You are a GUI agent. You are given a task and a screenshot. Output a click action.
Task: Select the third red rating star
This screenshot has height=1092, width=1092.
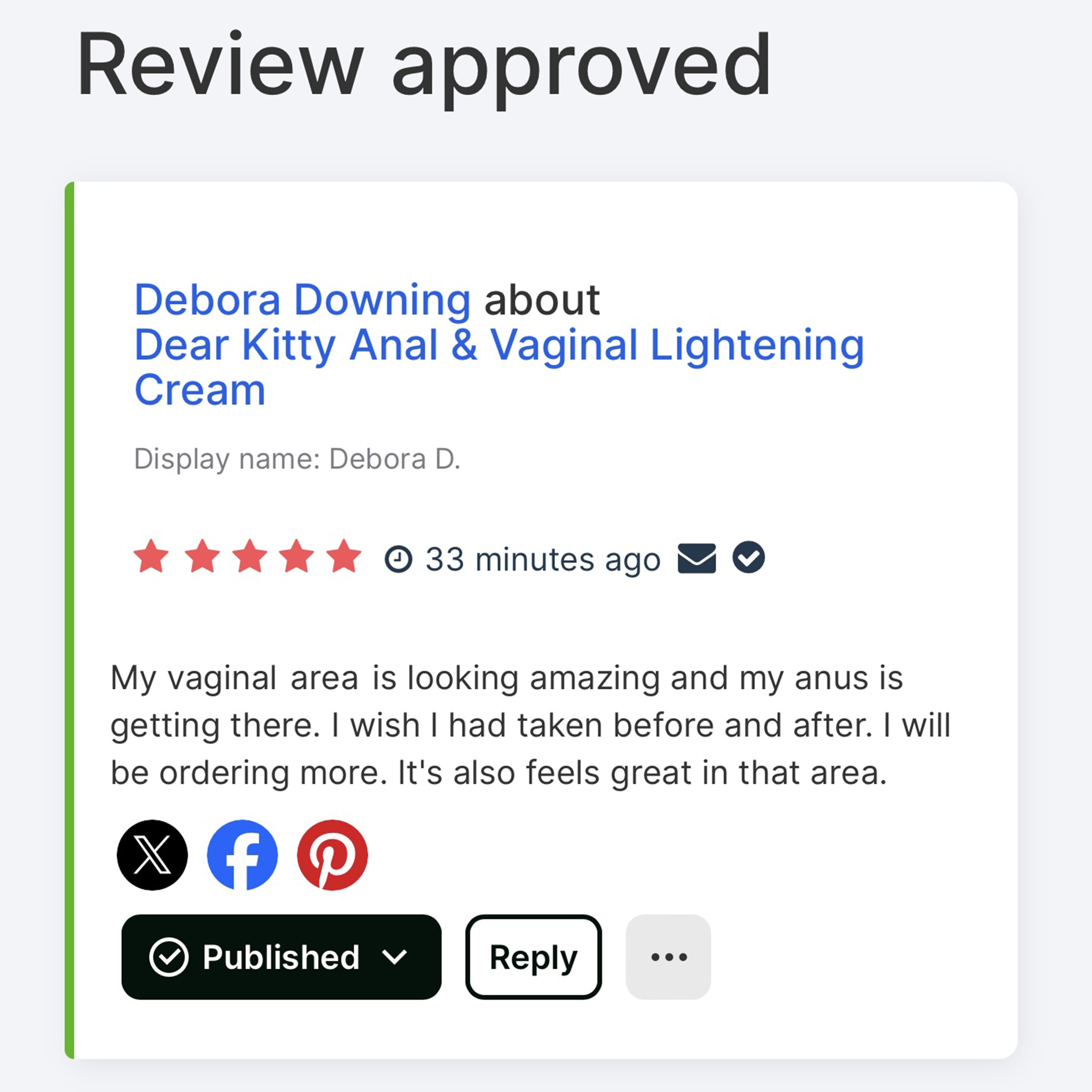[250, 556]
